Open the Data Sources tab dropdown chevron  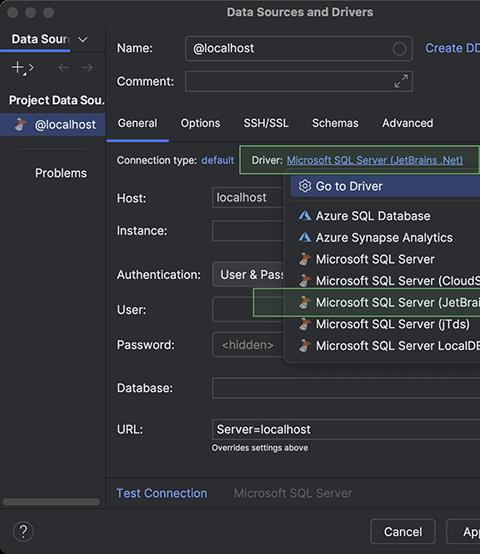coord(83,39)
